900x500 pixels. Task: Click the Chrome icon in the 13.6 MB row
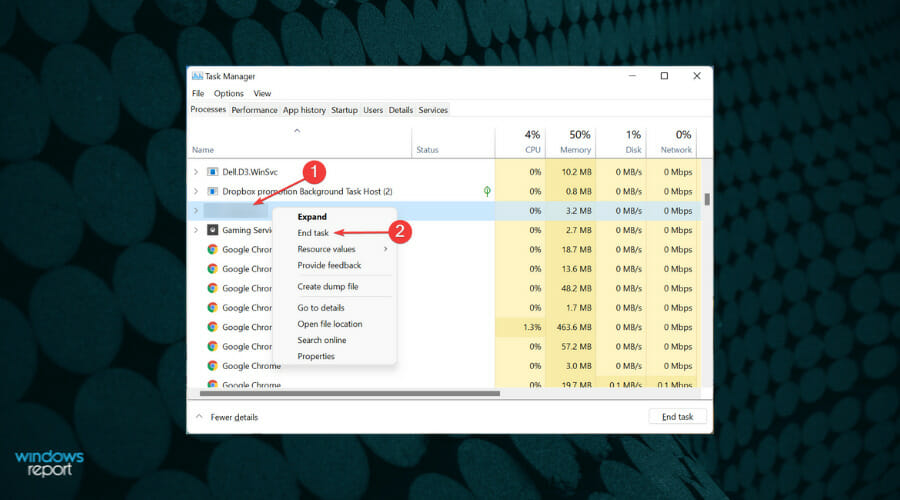[212, 269]
